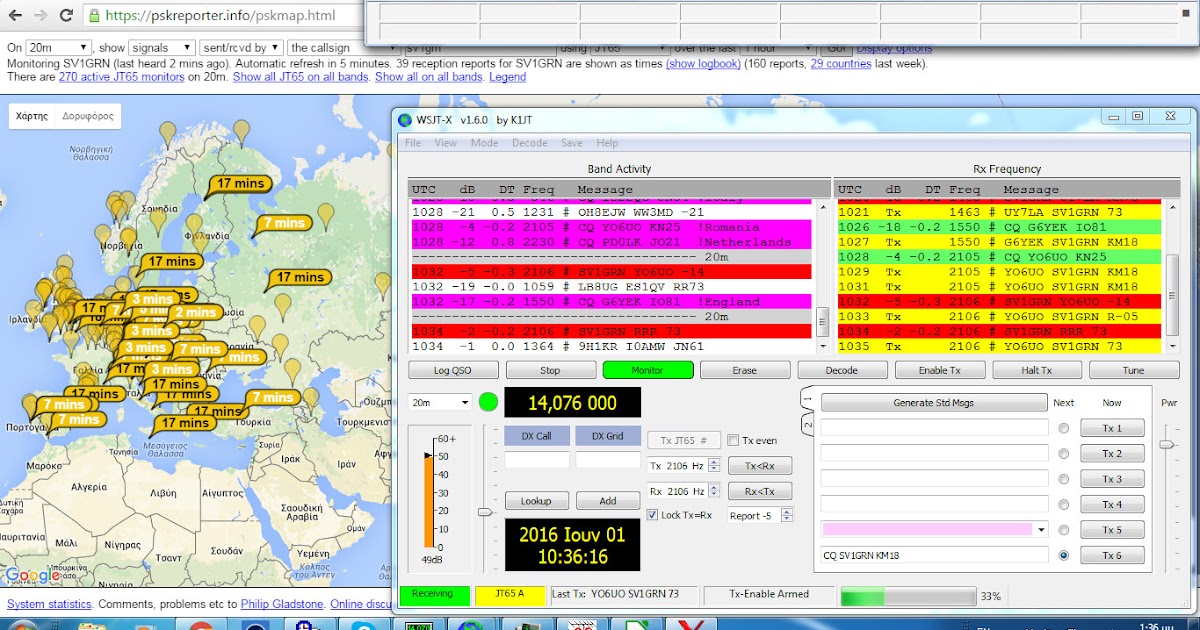Switch map to Δορυφόρος view
The width and height of the screenshot is (1200, 630).
(90, 115)
